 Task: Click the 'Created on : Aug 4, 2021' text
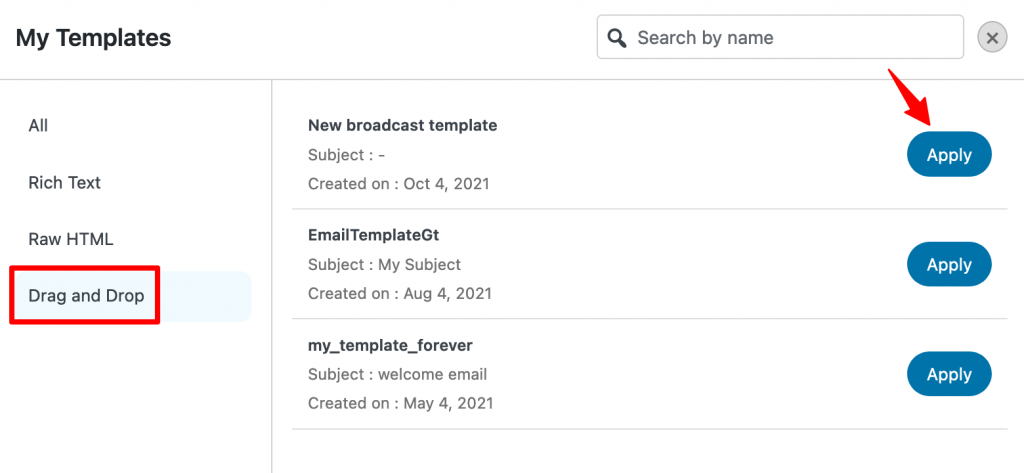click(400, 293)
